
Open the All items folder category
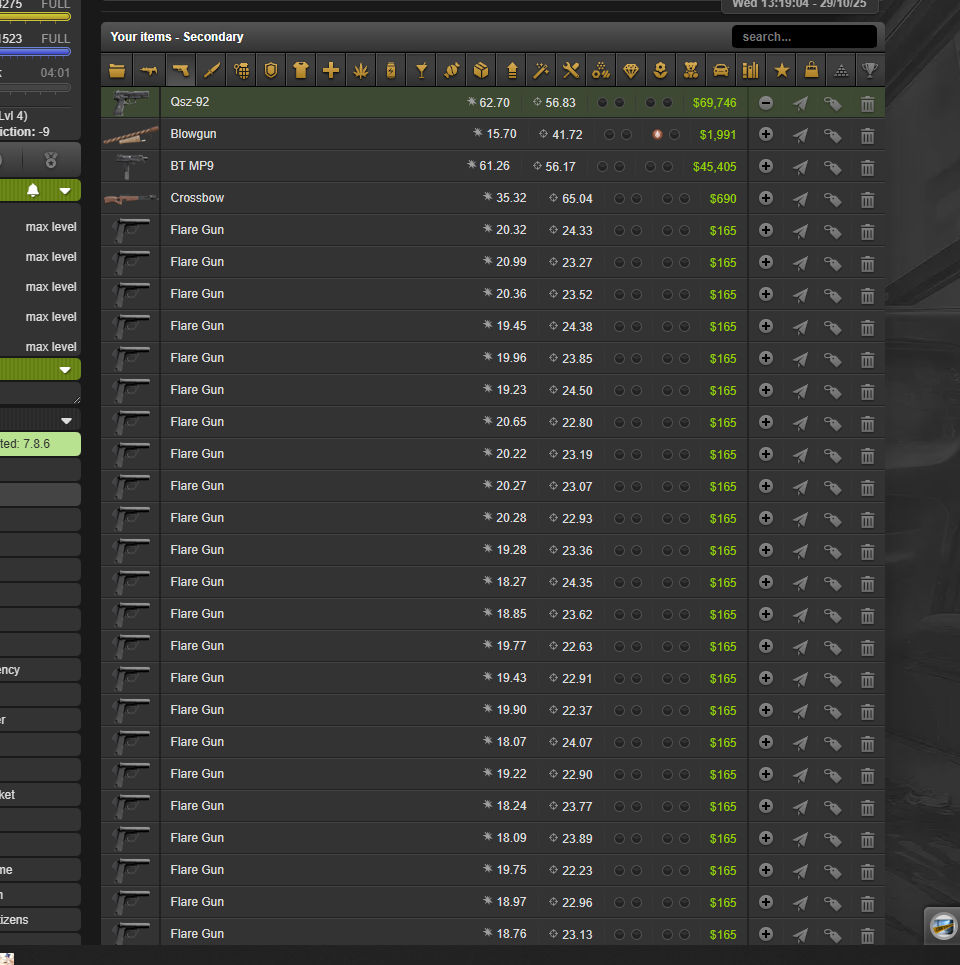pyautogui.click(x=117, y=71)
